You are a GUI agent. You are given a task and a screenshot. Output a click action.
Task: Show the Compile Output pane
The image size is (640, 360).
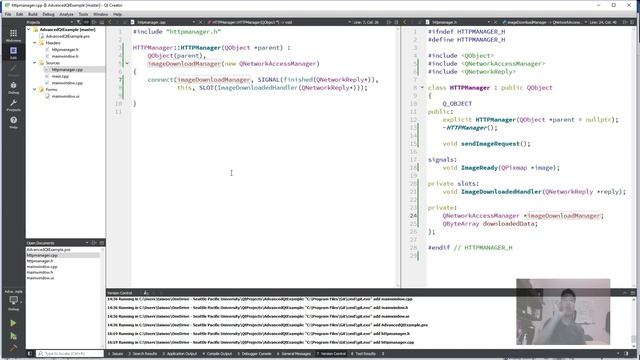[218, 353]
